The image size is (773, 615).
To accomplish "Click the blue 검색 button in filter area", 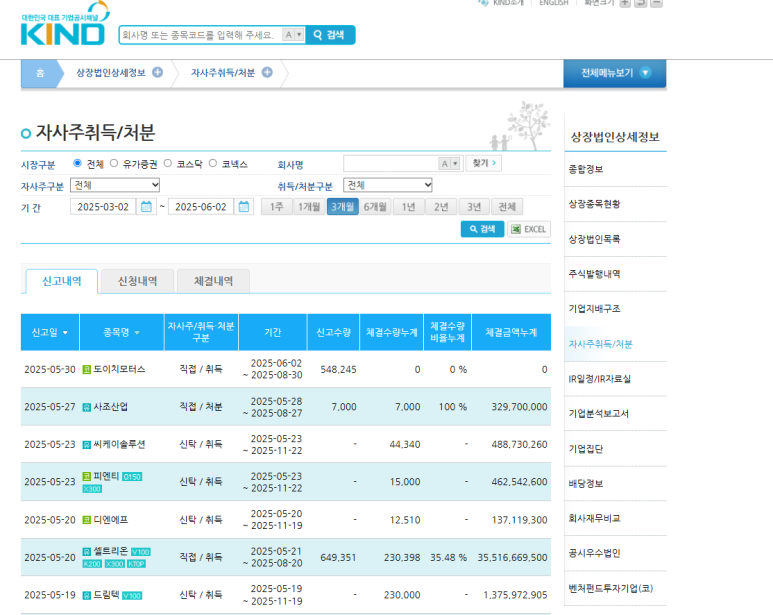I will pos(482,229).
